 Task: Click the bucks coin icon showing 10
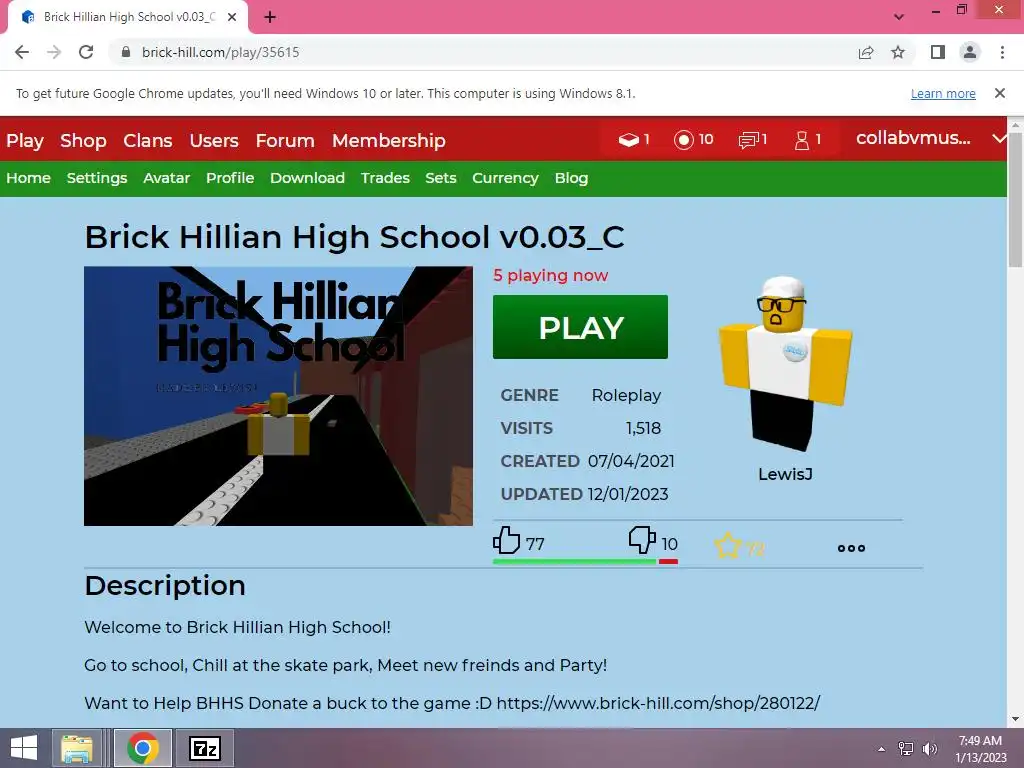tap(684, 140)
